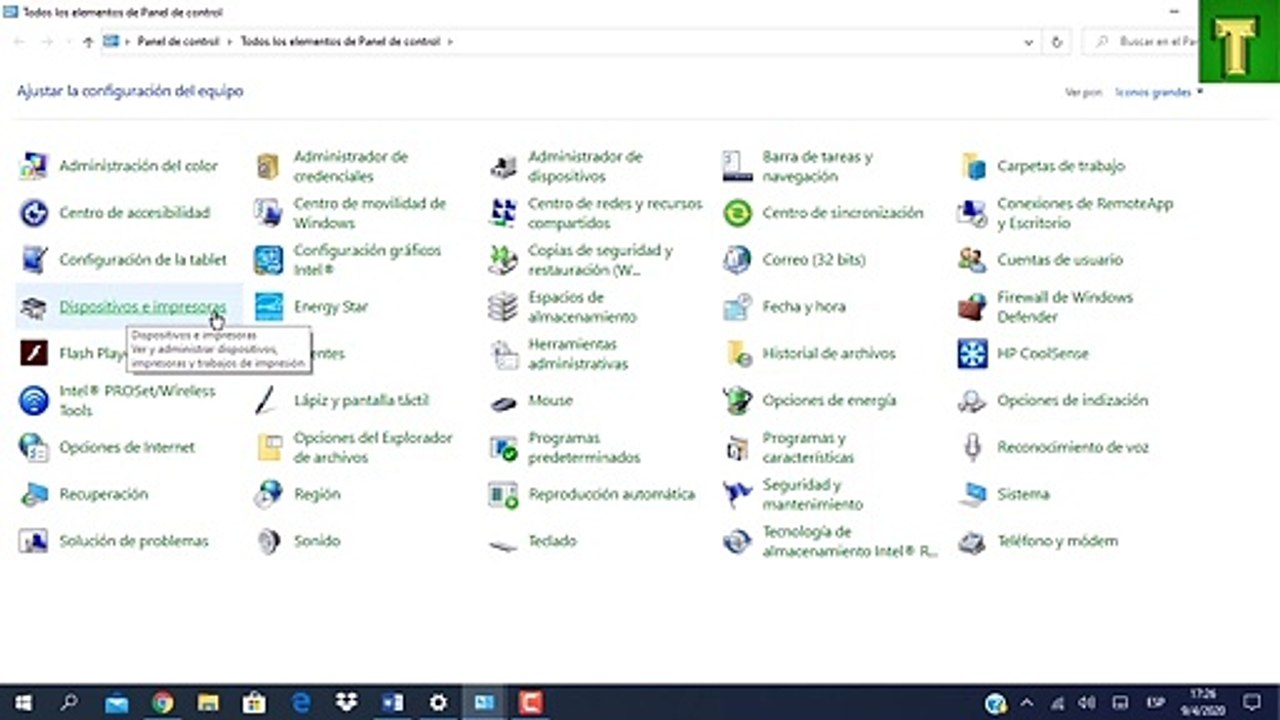1280x720 pixels.
Task: Click Configuración gráficos Intel icon
Action: [x=268, y=260]
